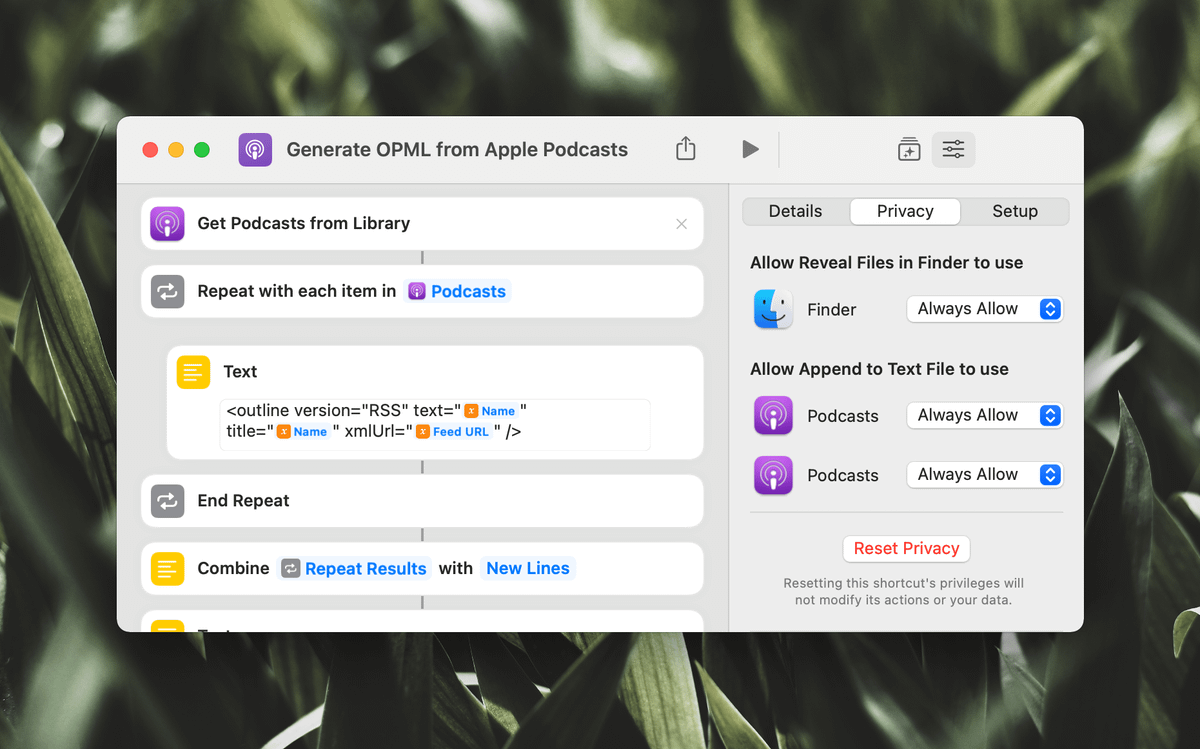Remove the Get Podcasts from Library action
The width and height of the screenshot is (1200, 749).
(681, 224)
